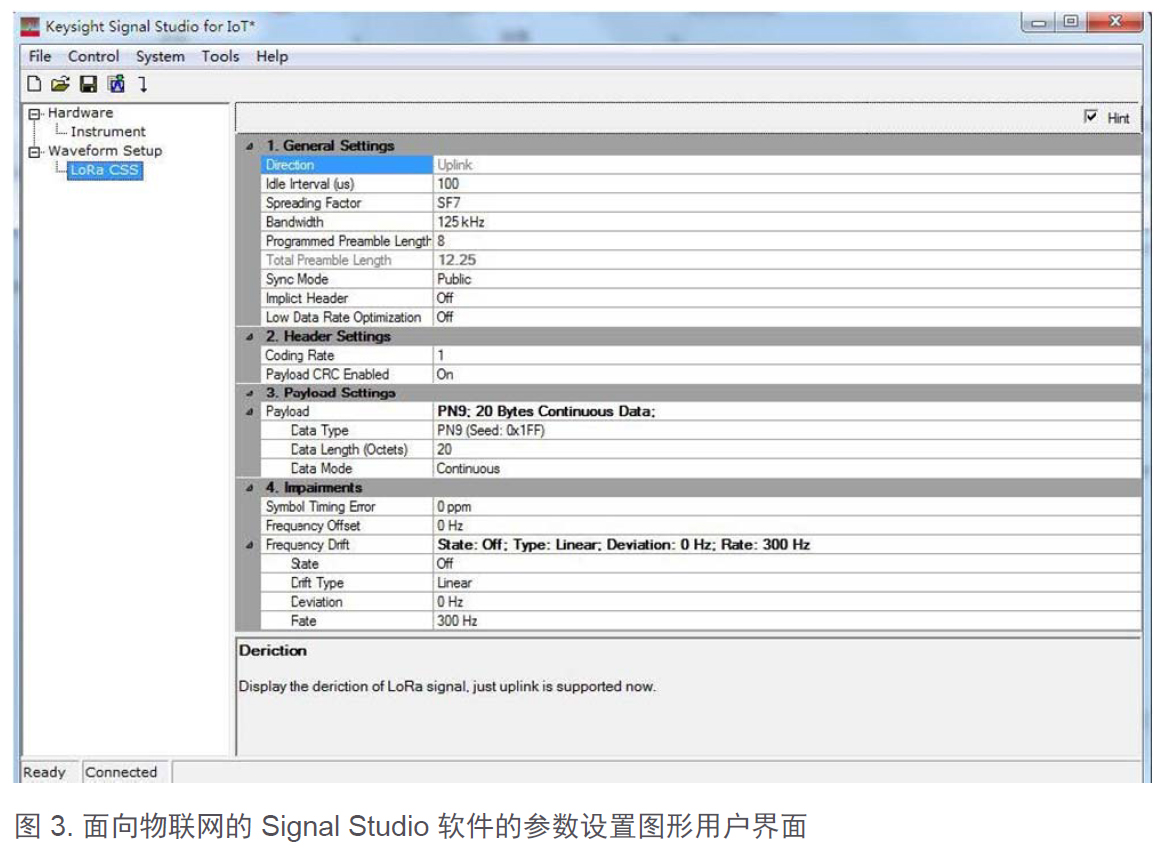Image resolution: width=1176 pixels, height=856 pixels.
Task: Click the Save floppy disk icon
Action: (88, 83)
